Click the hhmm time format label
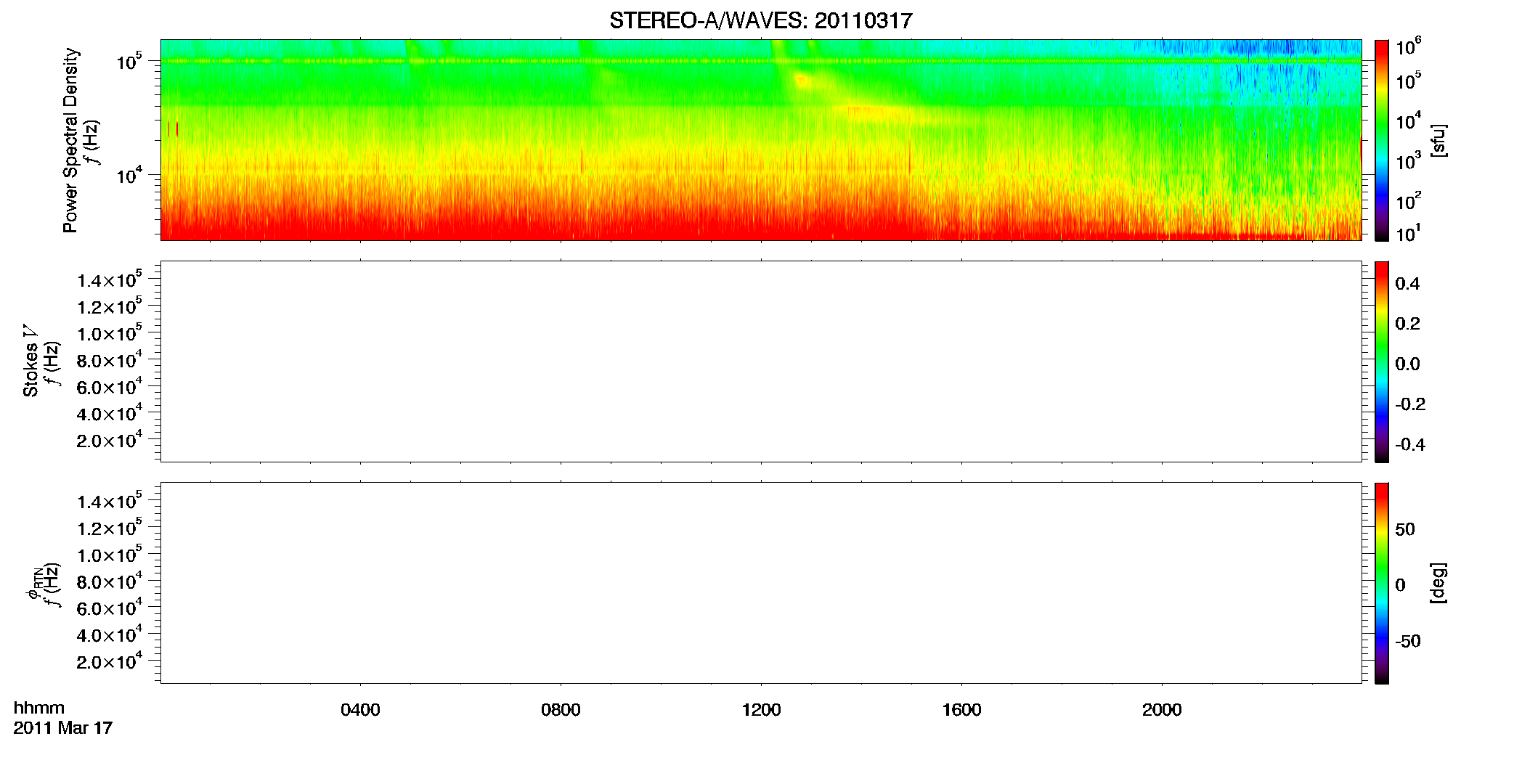Image resolution: width=1522 pixels, height=784 pixels. coord(39,709)
